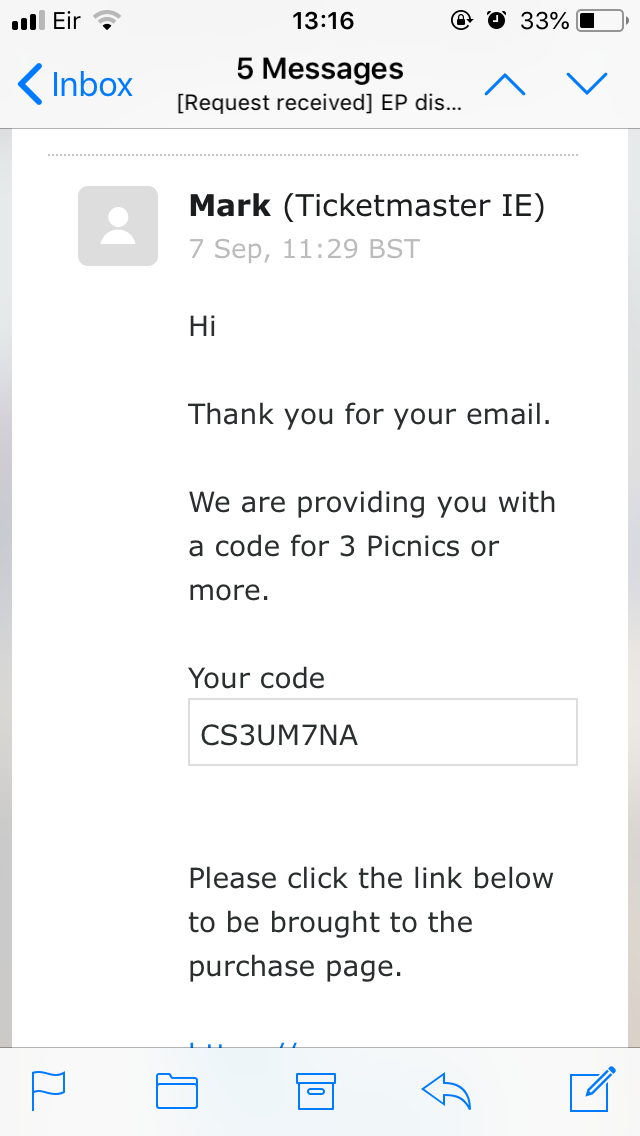Tap the sender's avatar picture
Viewport: 640px width, 1136px height.
tap(117, 226)
